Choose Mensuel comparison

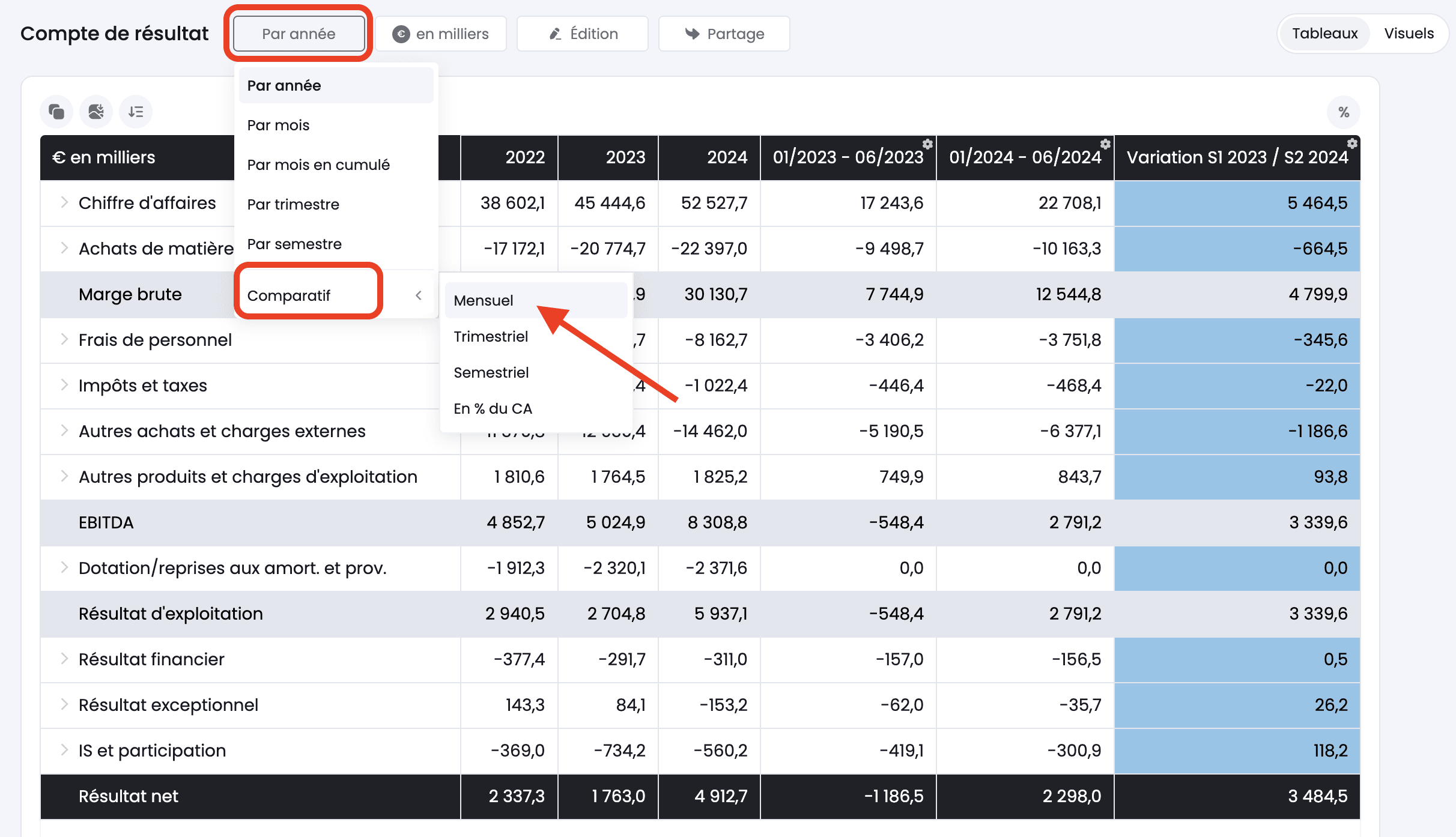536,300
